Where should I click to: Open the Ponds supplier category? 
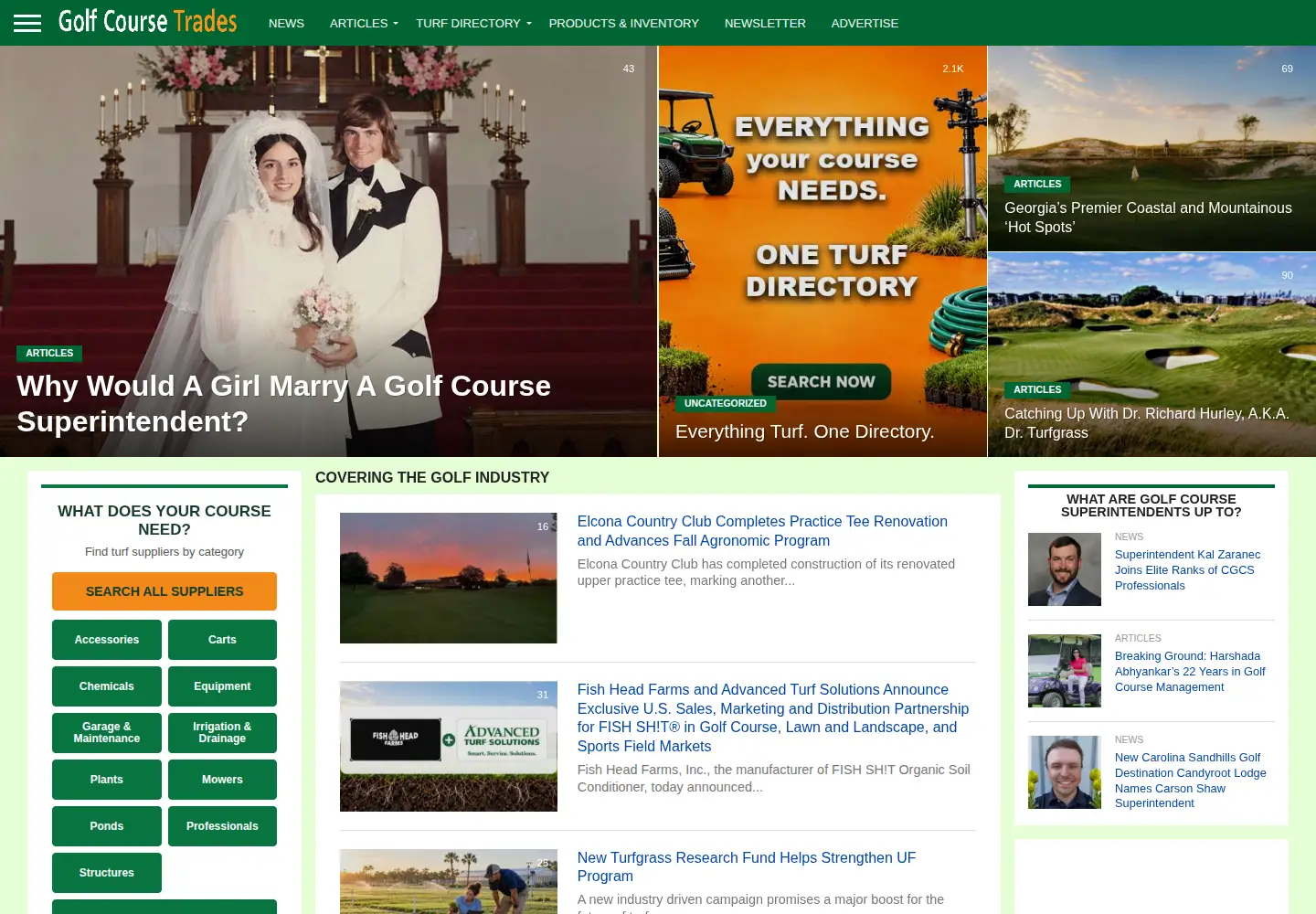[x=107, y=826]
